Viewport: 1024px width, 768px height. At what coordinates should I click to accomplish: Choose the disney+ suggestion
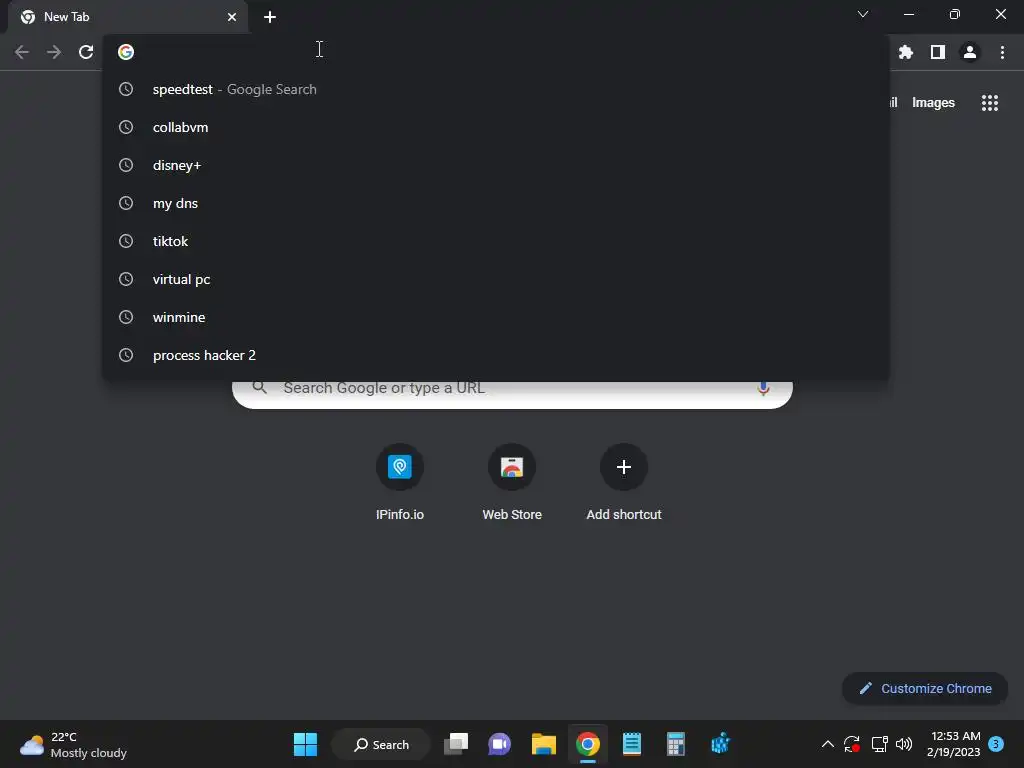[496, 165]
